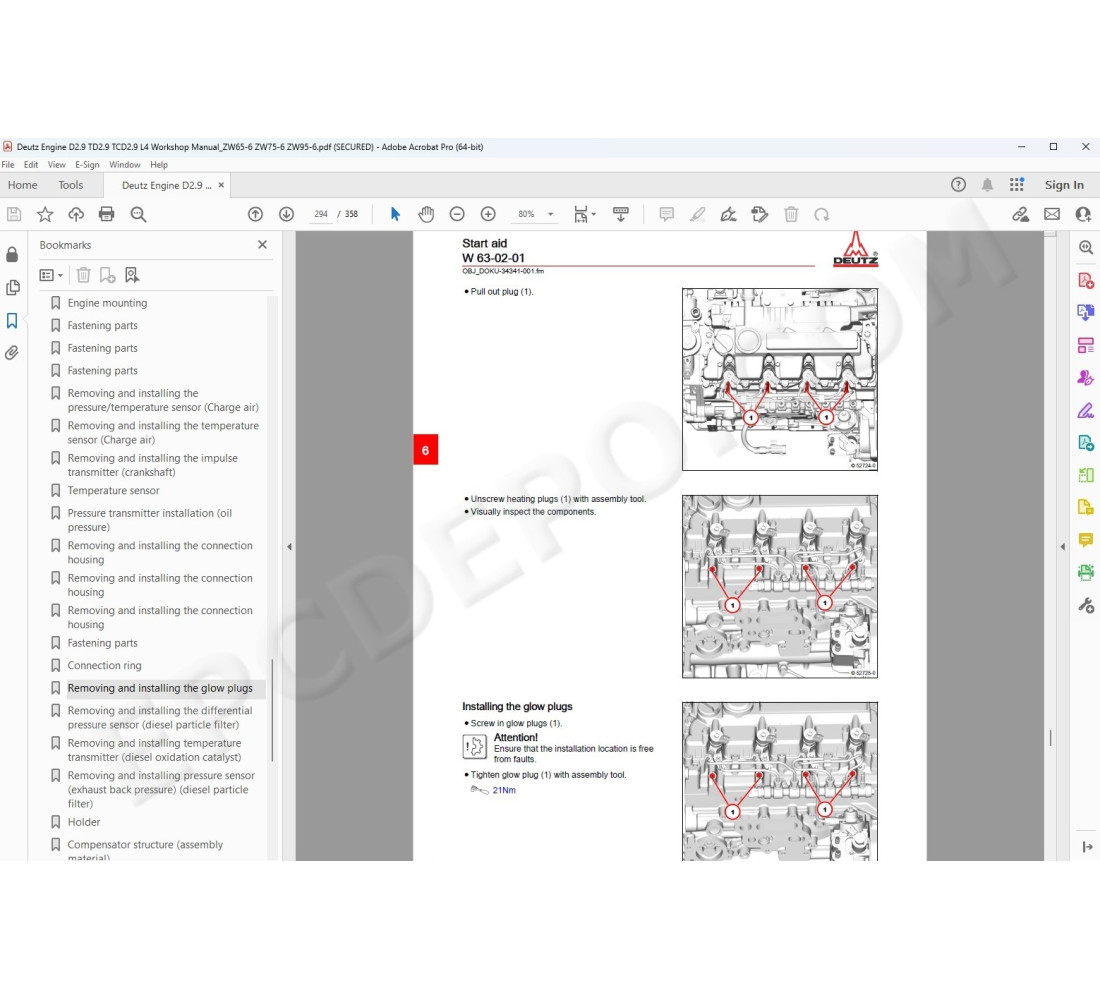Click the Print icon in toolbar

tap(107, 214)
